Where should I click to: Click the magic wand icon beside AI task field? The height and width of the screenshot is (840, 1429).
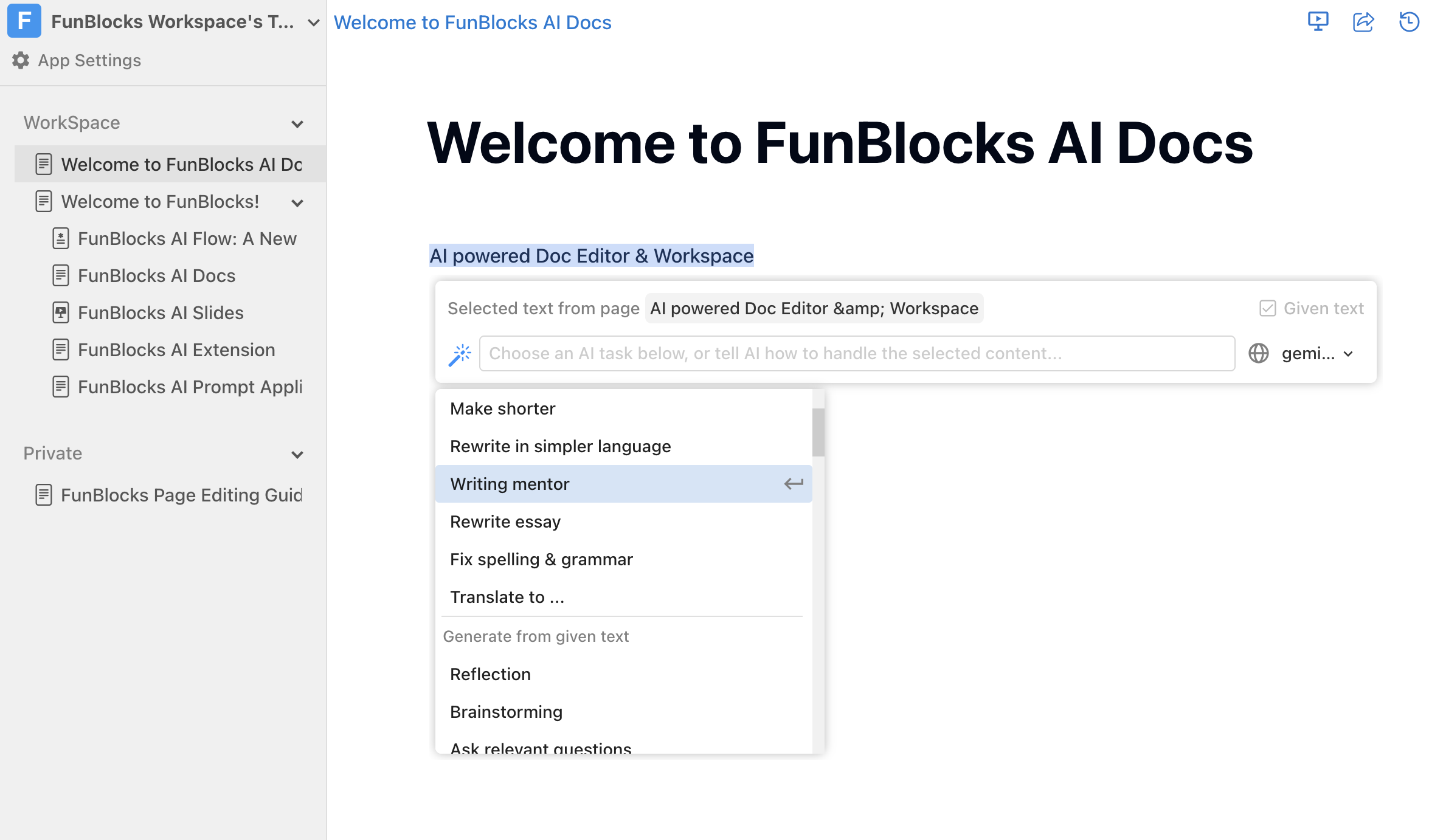coord(460,353)
